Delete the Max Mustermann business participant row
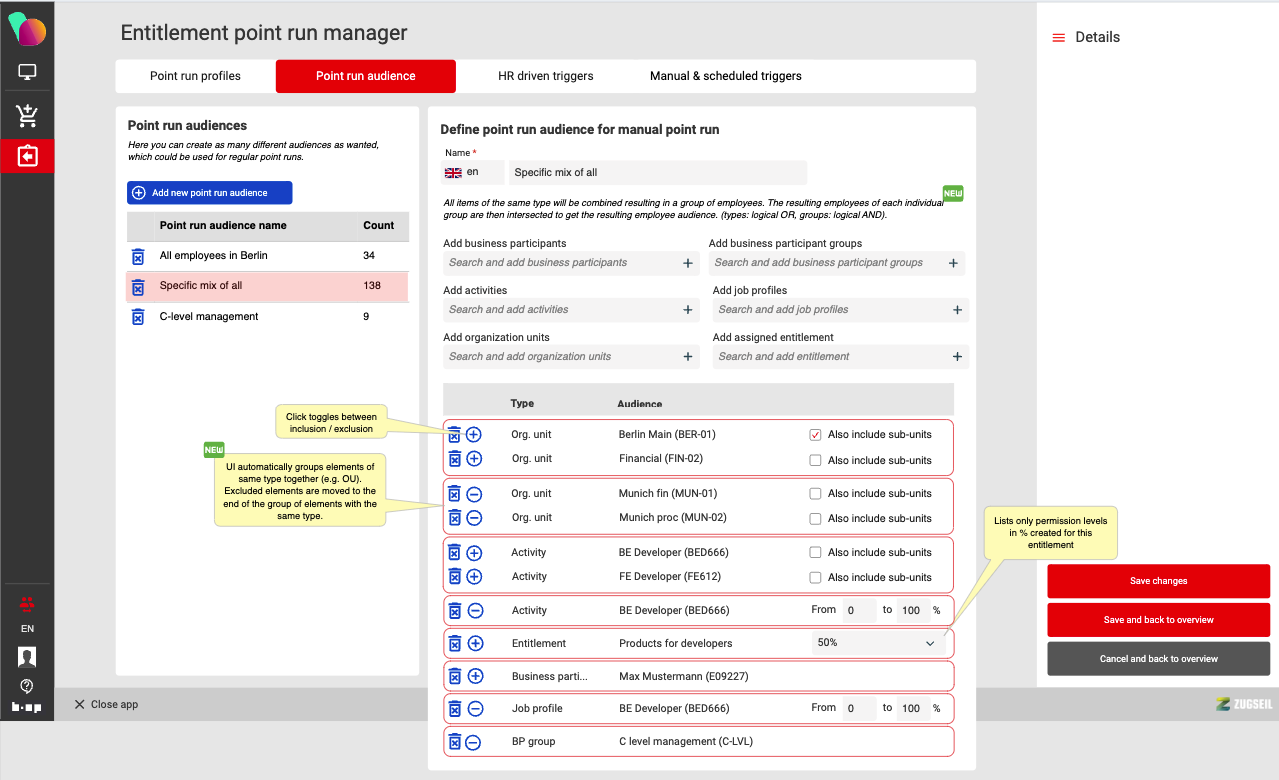 coord(454,677)
